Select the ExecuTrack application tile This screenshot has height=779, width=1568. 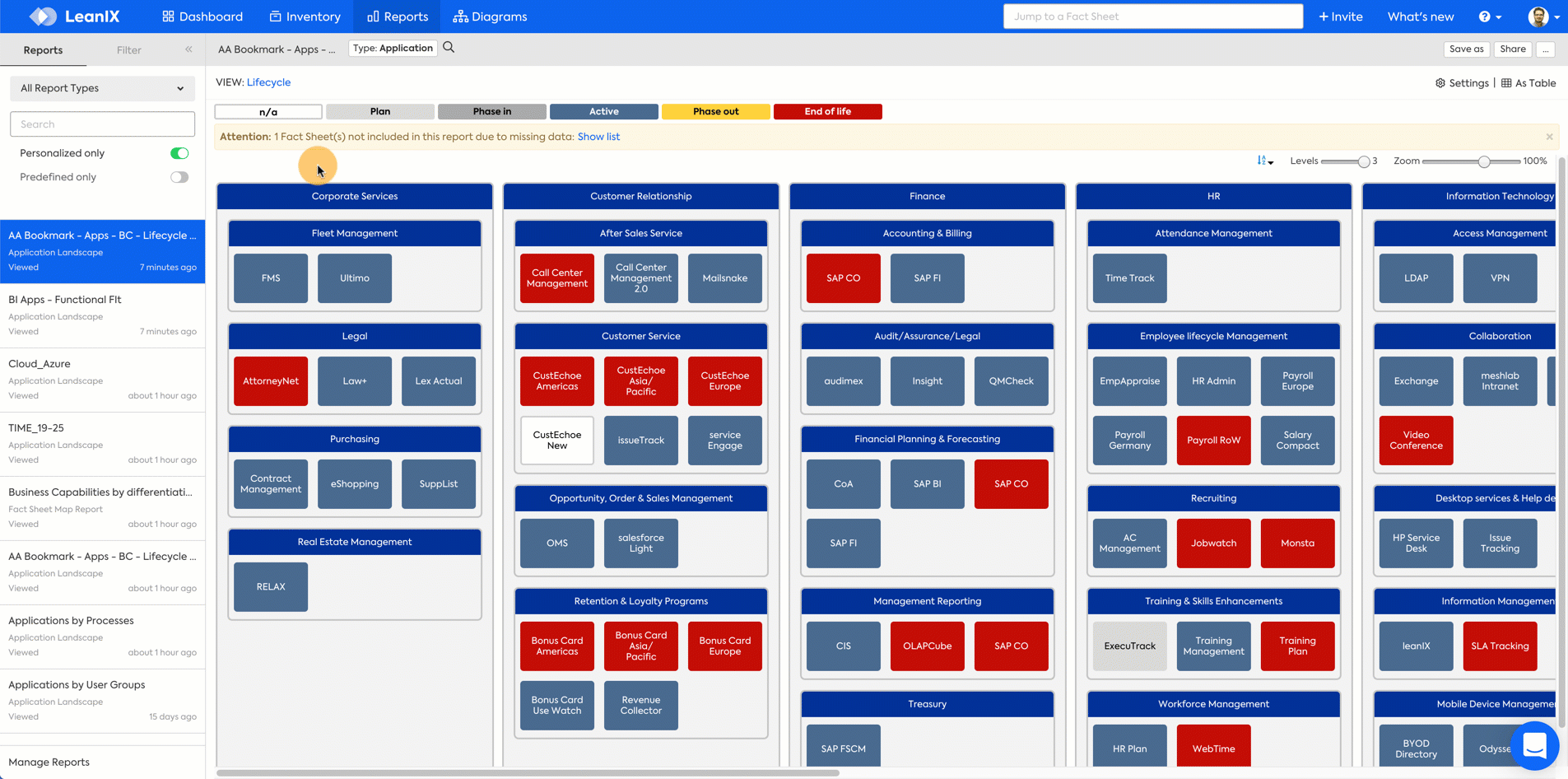(x=1130, y=646)
